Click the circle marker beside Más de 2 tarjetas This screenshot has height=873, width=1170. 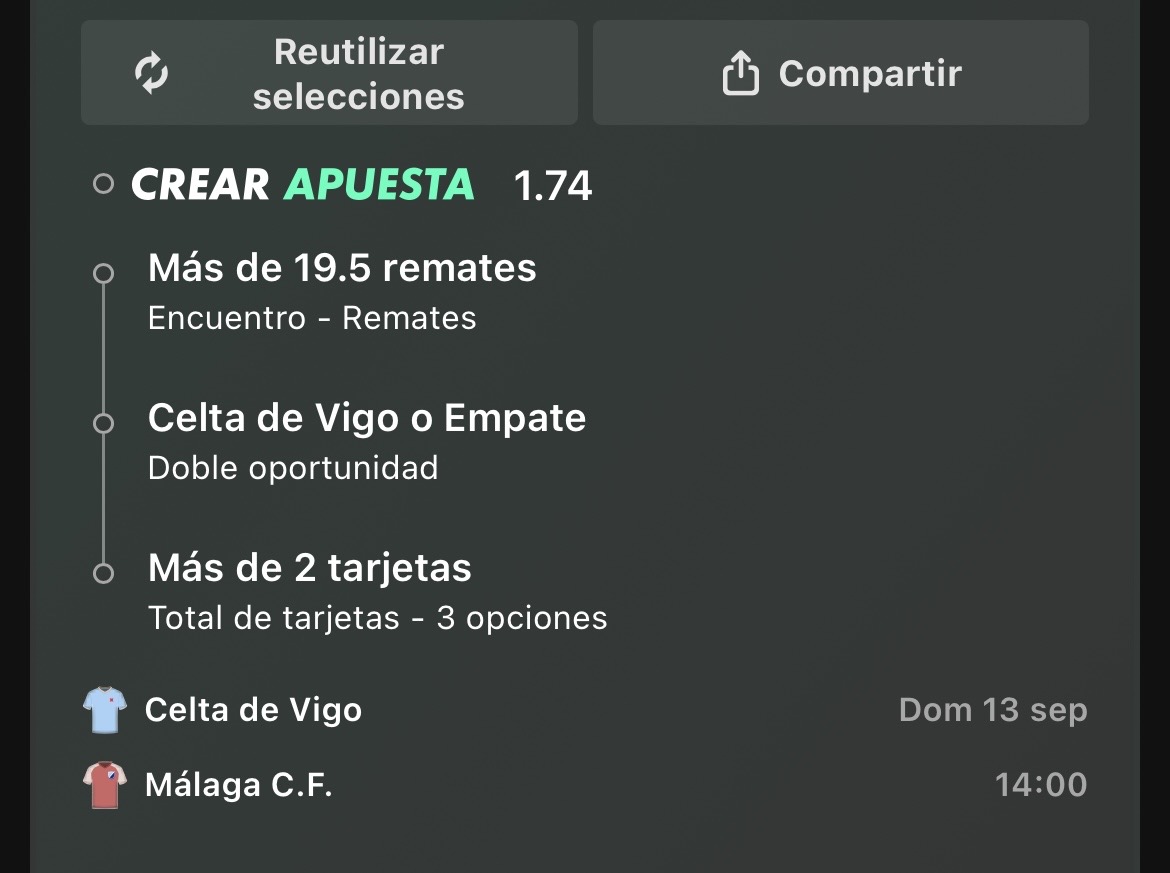point(104,573)
